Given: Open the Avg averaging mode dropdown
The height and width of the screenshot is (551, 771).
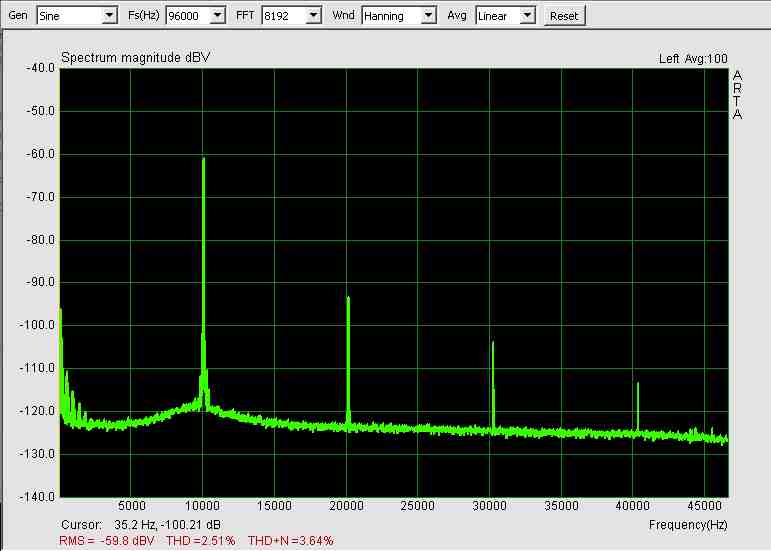Looking at the screenshot, I should click(x=528, y=16).
